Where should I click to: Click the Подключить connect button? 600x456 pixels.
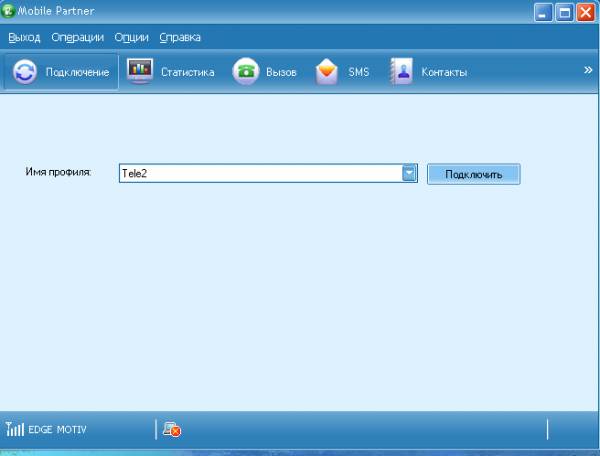474,174
